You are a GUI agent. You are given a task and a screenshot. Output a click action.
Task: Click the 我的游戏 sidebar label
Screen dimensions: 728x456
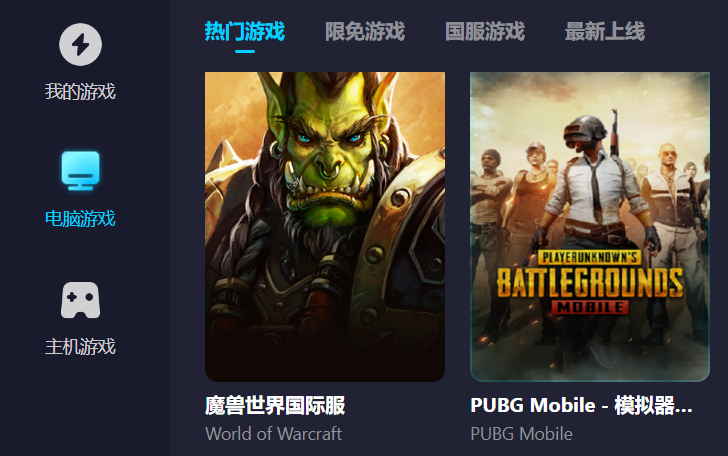pyautogui.click(x=80, y=91)
